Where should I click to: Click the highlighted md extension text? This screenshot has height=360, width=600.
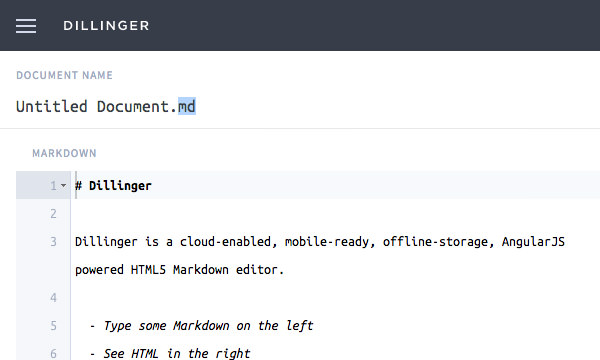pos(187,106)
